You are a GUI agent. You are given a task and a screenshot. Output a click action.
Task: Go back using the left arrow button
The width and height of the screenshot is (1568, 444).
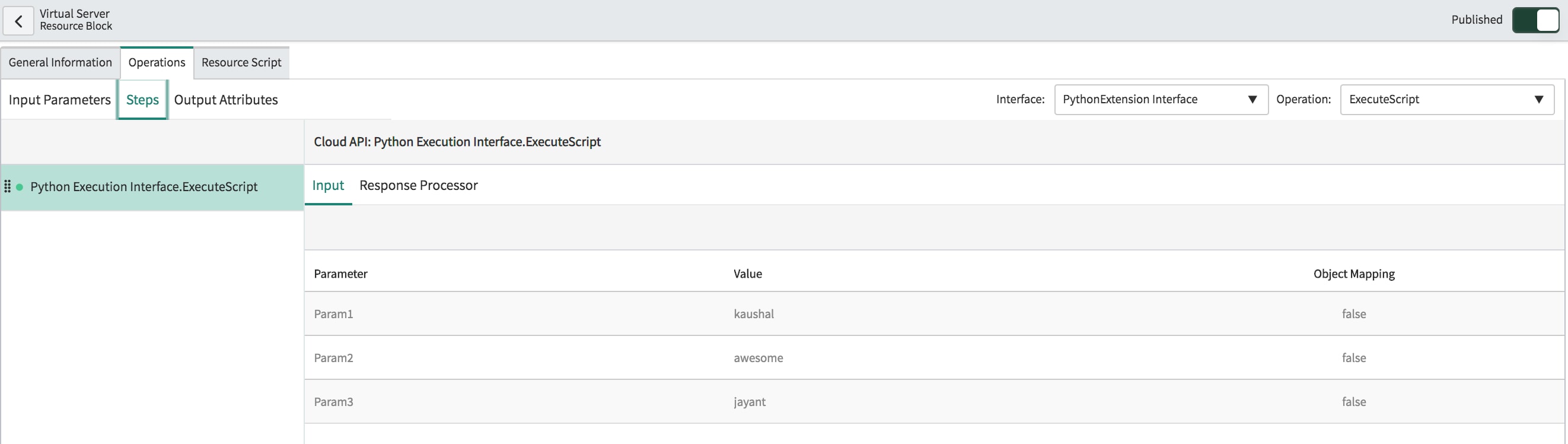pos(18,21)
